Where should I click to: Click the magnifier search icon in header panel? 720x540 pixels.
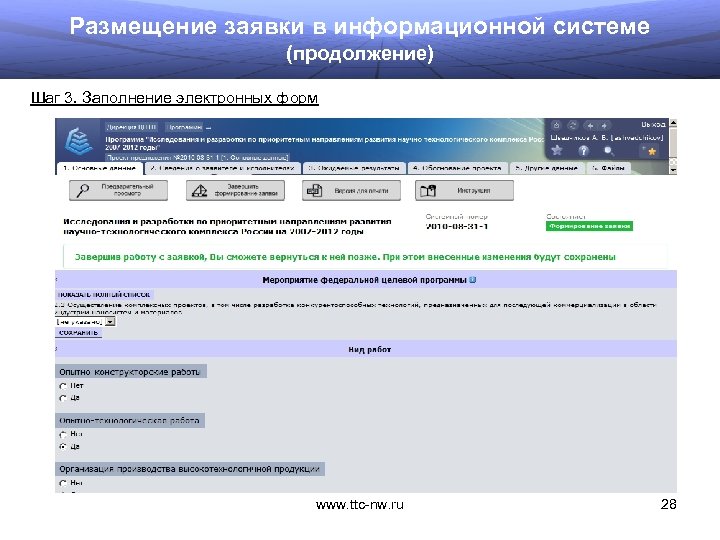coord(608,150)
